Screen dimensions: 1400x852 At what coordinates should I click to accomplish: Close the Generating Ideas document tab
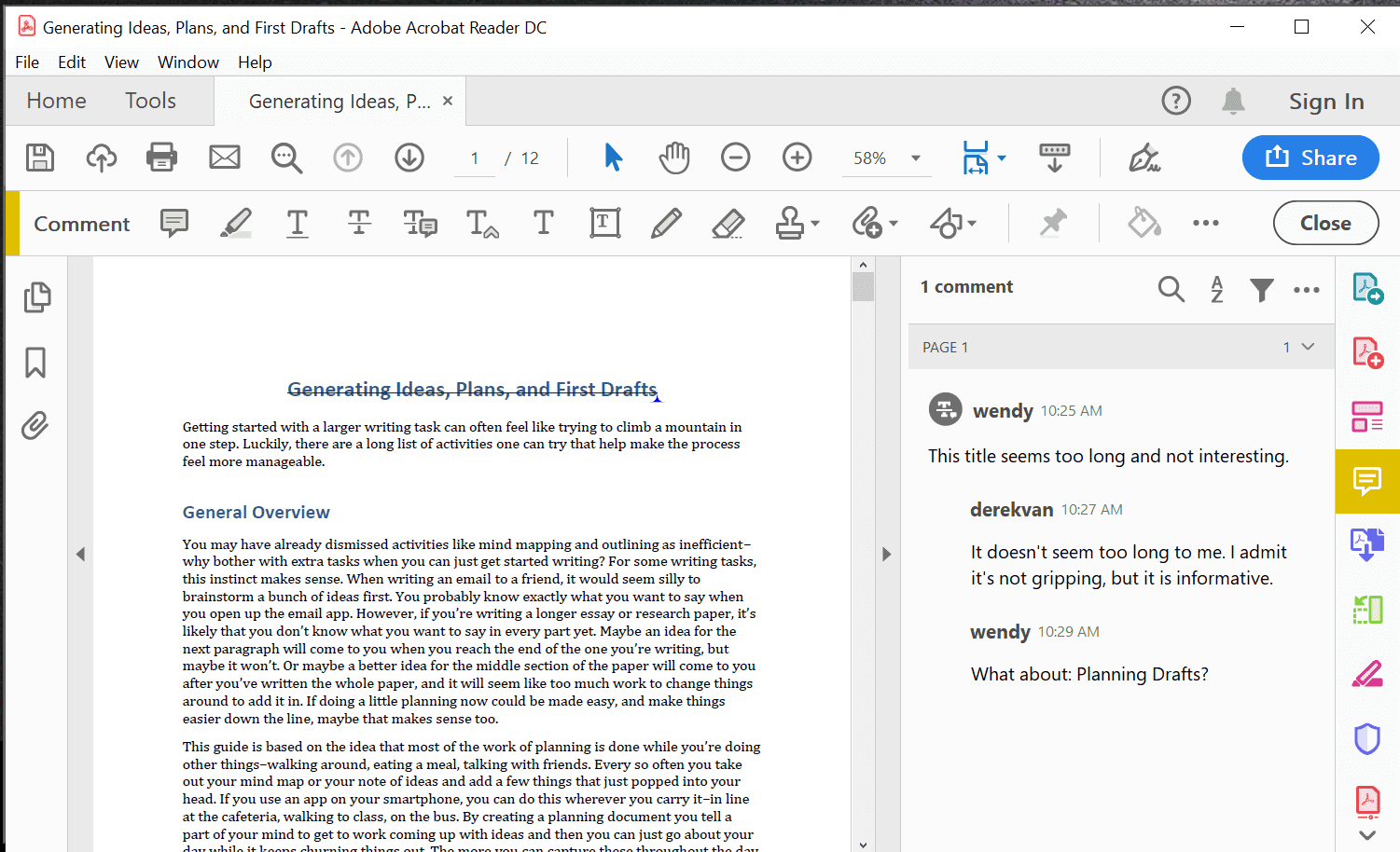click(x=448, y=101)
